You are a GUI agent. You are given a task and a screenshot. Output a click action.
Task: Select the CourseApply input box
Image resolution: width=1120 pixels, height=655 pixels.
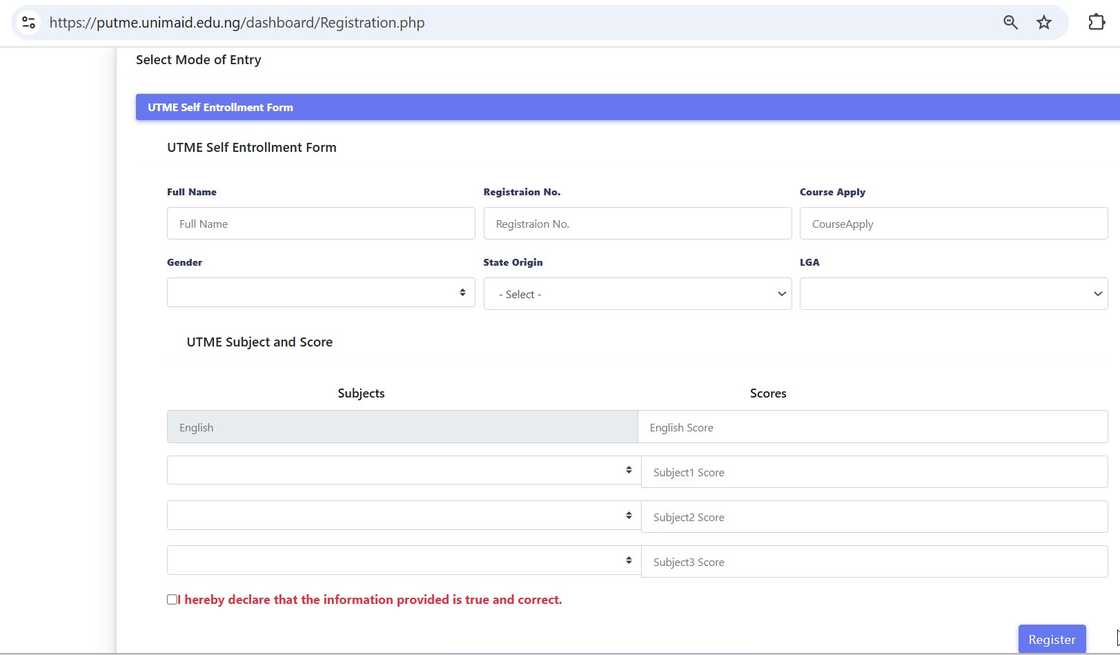pos(953,224)
